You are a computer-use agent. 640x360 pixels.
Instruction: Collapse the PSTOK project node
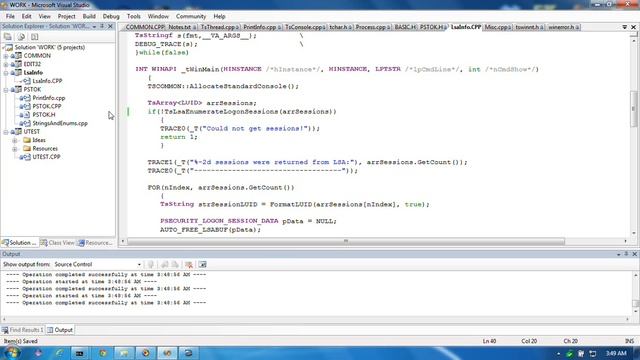[6, 89]
